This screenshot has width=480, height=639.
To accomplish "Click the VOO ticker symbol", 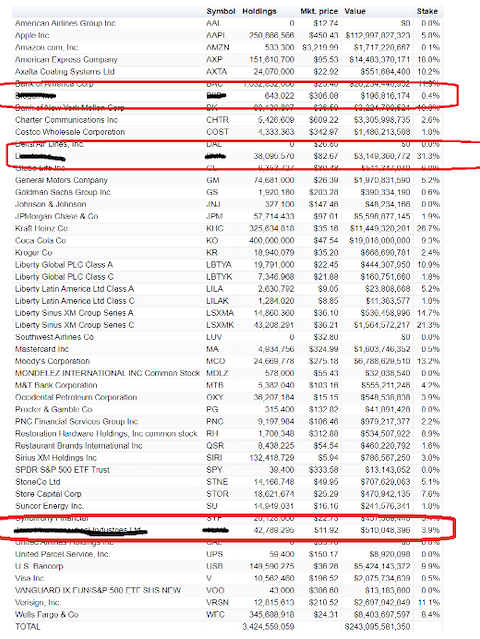I will [215, 590].
